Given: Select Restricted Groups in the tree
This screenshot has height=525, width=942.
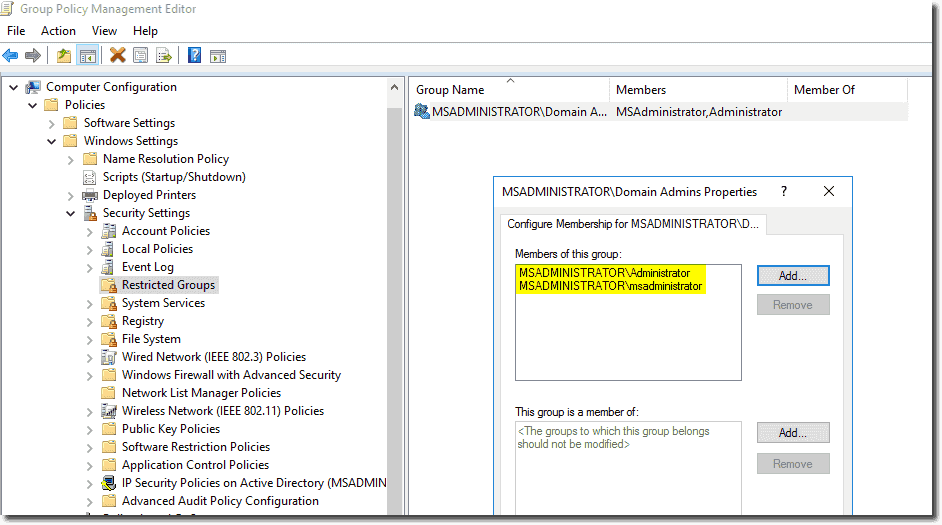Looking at the screenshot, I should 168,285.
